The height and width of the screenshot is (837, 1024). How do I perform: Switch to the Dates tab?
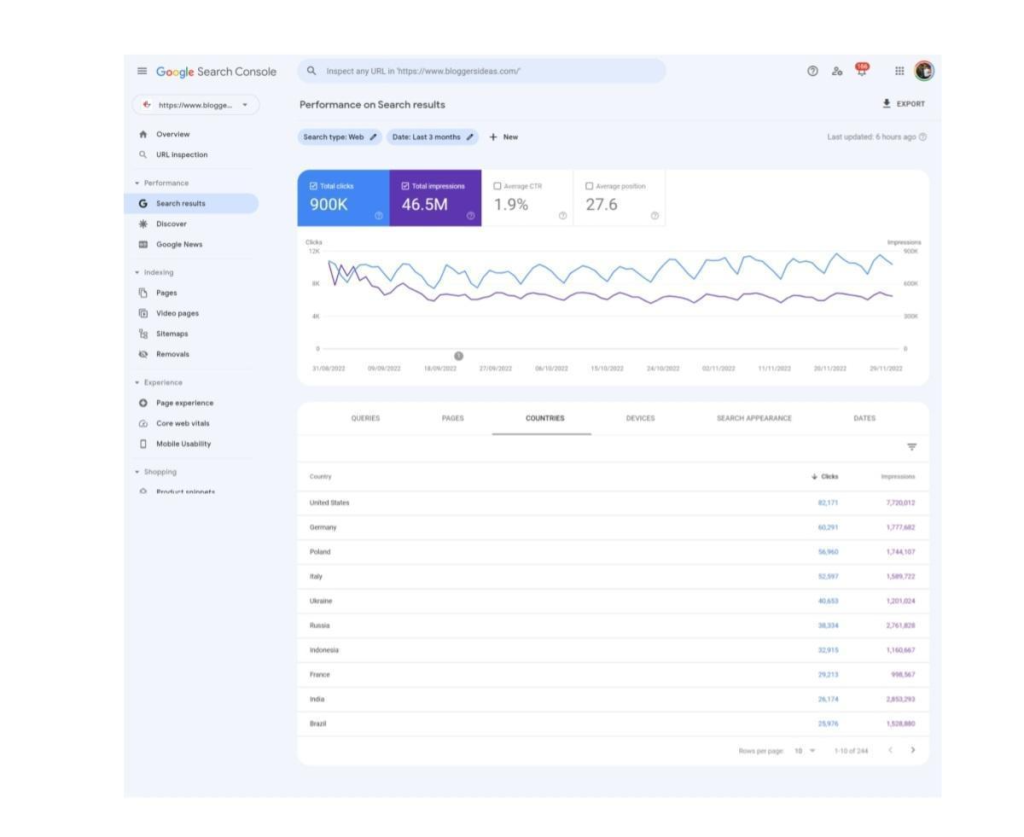pyautogui.click(x=864, y=418)
